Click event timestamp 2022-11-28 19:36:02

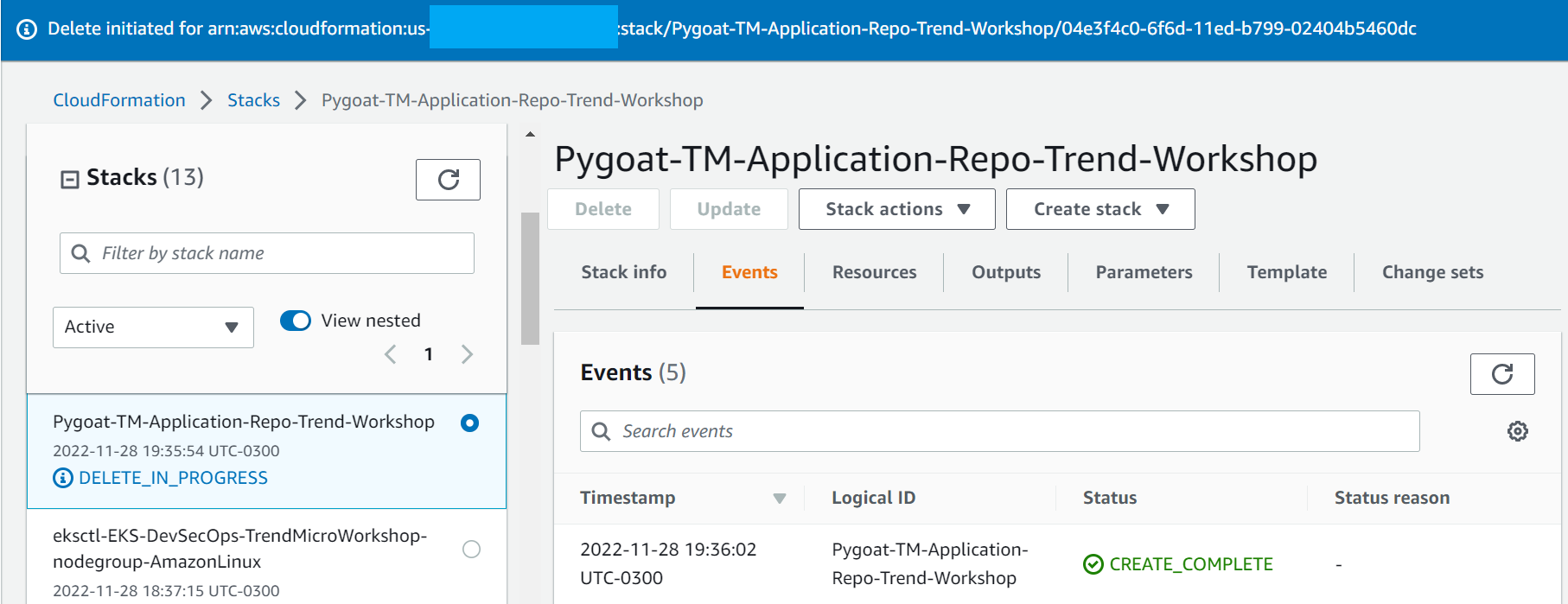[668, 563]
